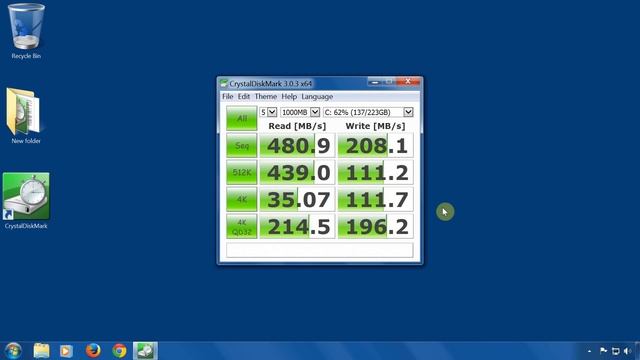640x360 pixels.
Task: Click the 4K QD32 write result 196.2
Action: [376, 226]
